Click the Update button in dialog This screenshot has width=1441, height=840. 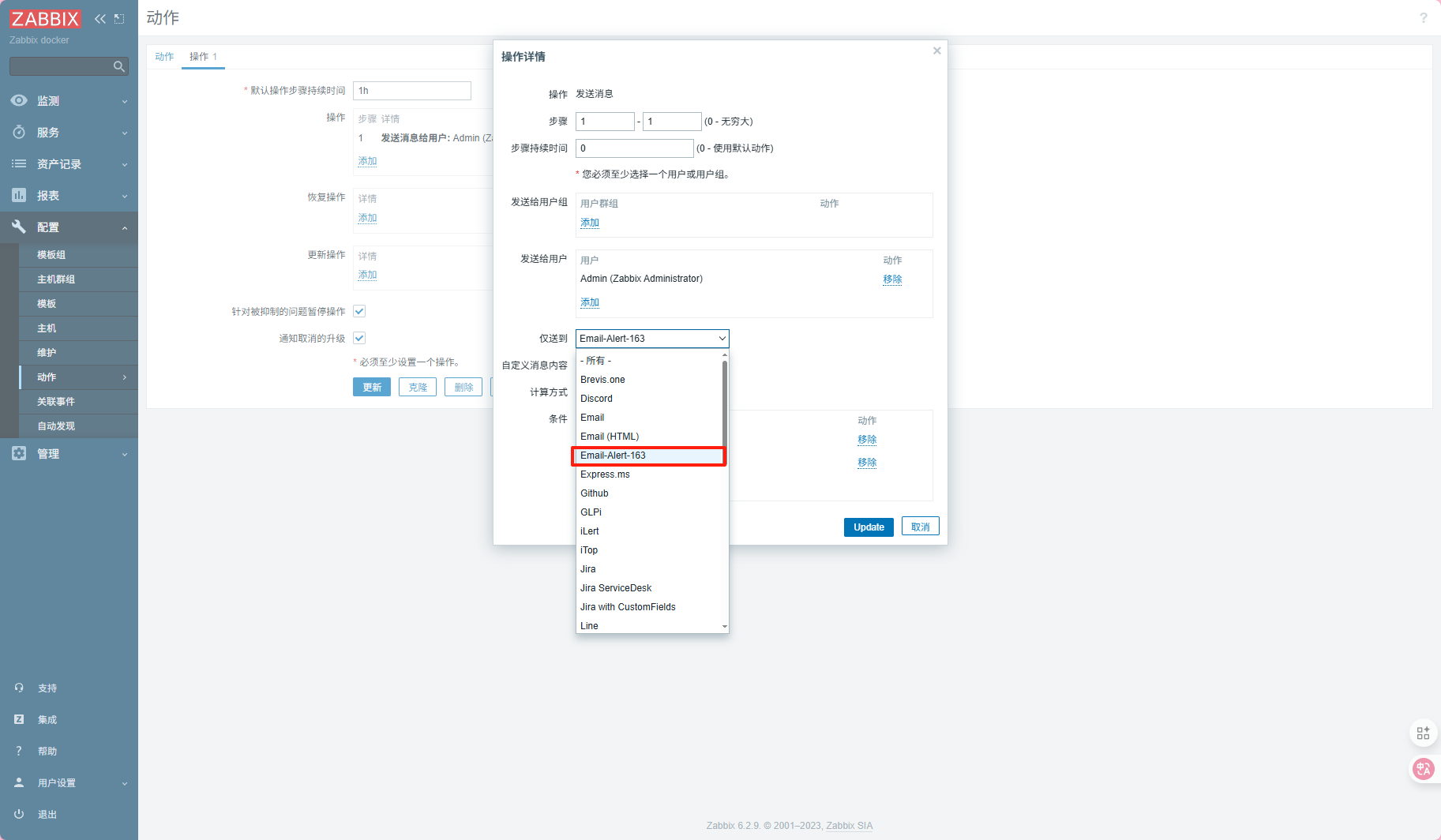pos(869,527)
